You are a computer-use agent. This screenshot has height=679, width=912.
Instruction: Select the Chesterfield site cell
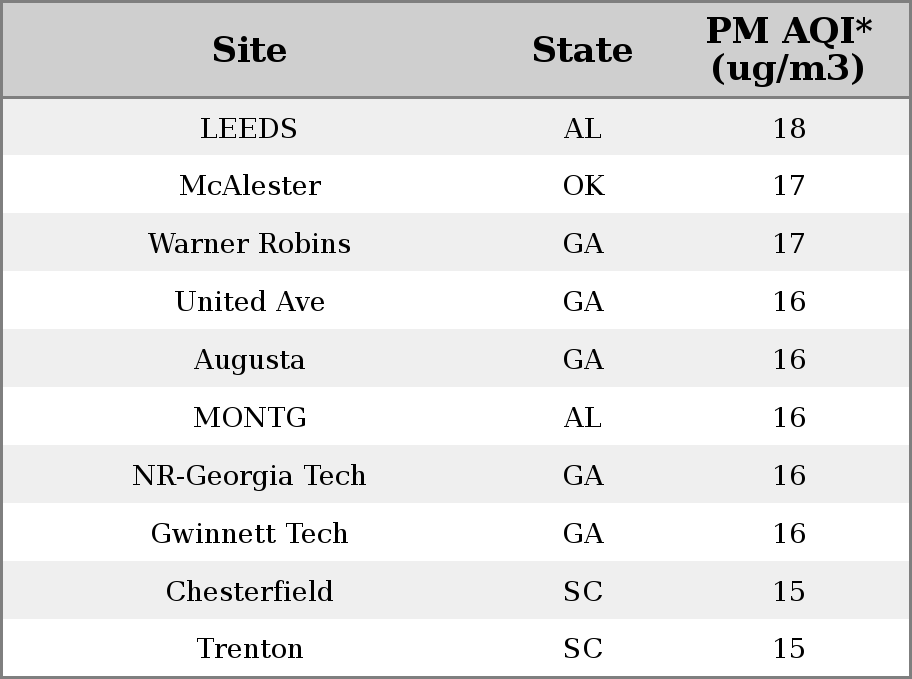(x=250, y=591)
